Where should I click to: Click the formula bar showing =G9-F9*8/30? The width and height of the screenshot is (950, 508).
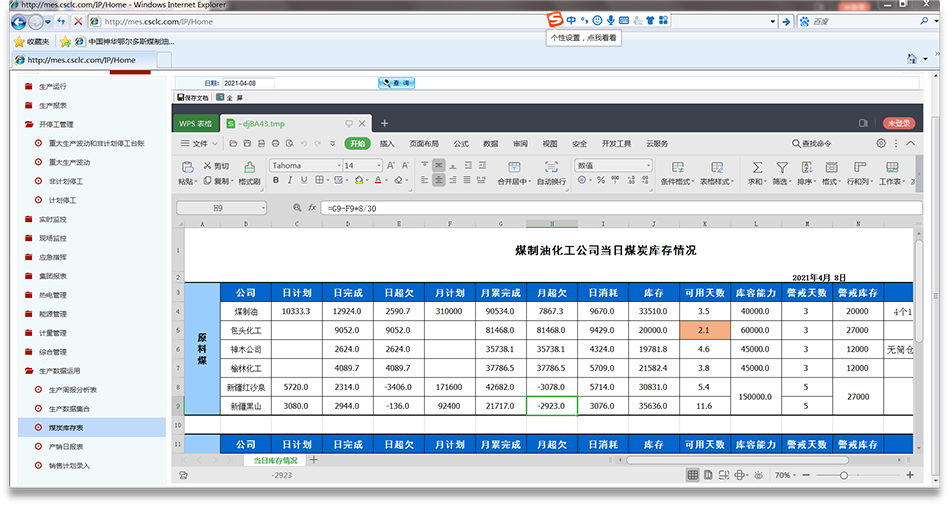[x=621, y=208]
